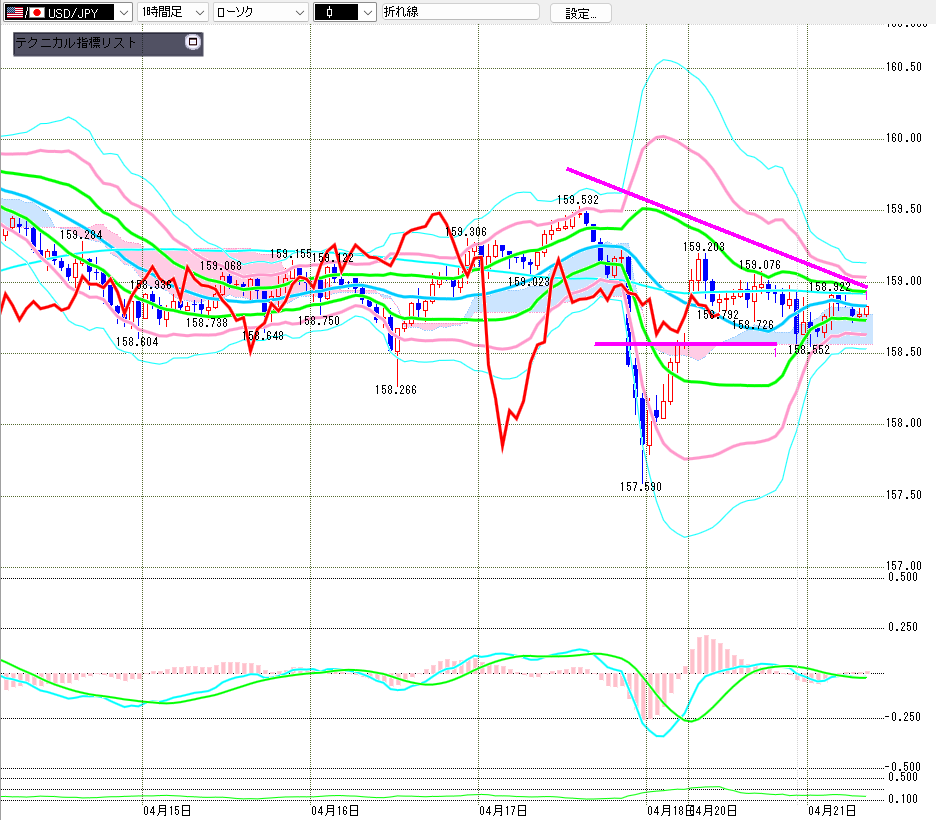Click the 159.532 high price label
This screenshot has height=820, width=936.
(577, 200)
